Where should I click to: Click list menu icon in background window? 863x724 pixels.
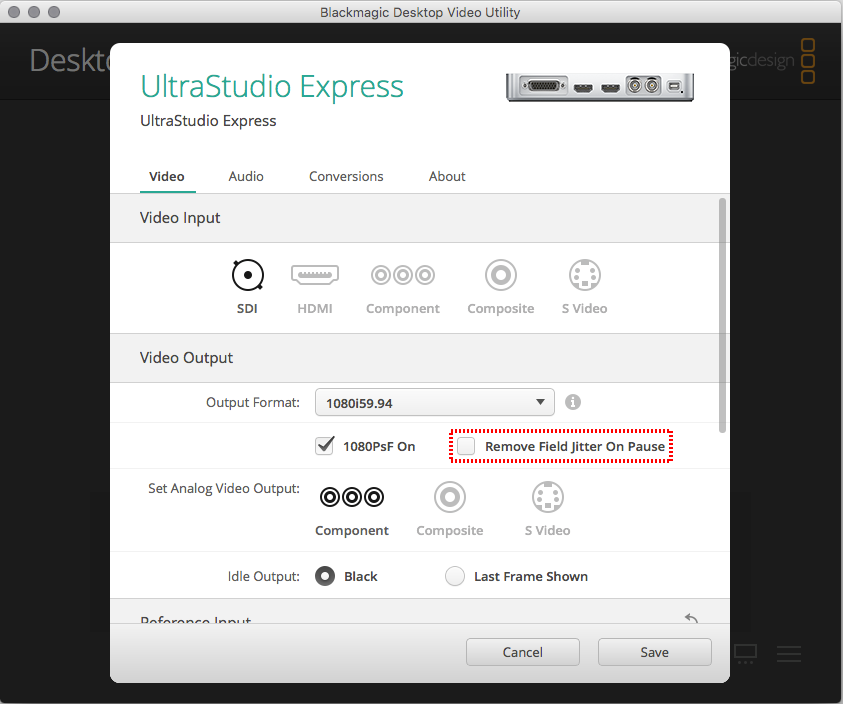click(789, 654)
